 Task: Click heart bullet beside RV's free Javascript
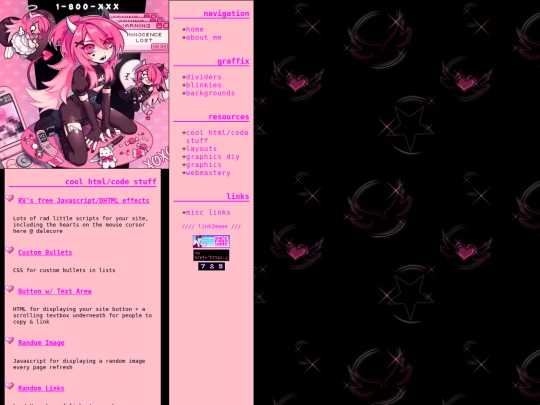click(x=10, y=198)
